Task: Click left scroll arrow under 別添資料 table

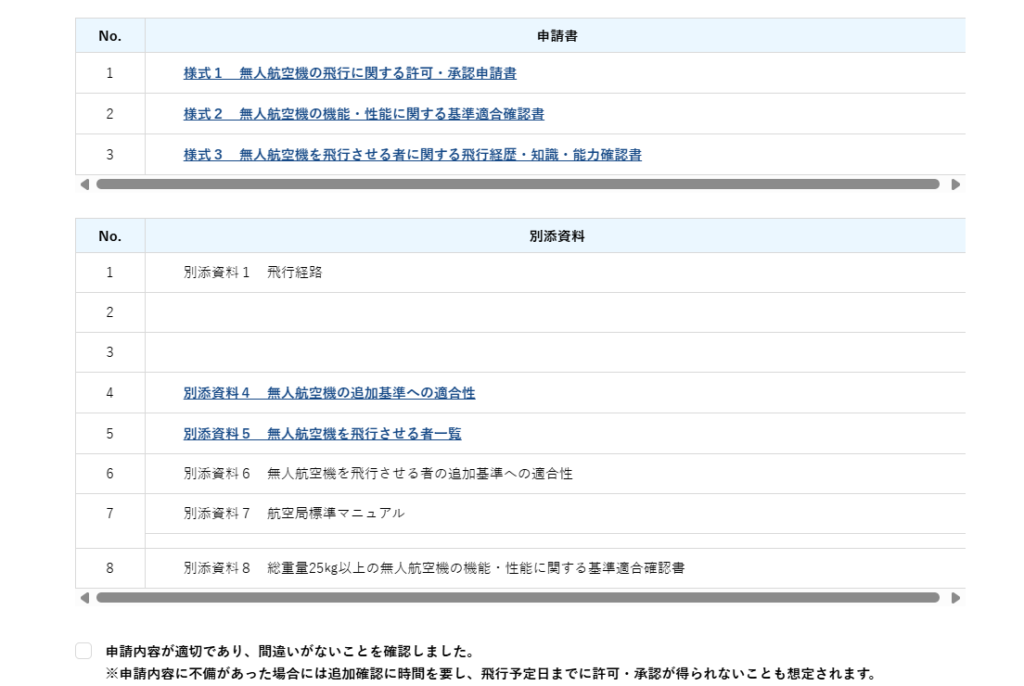Action: 83,598
